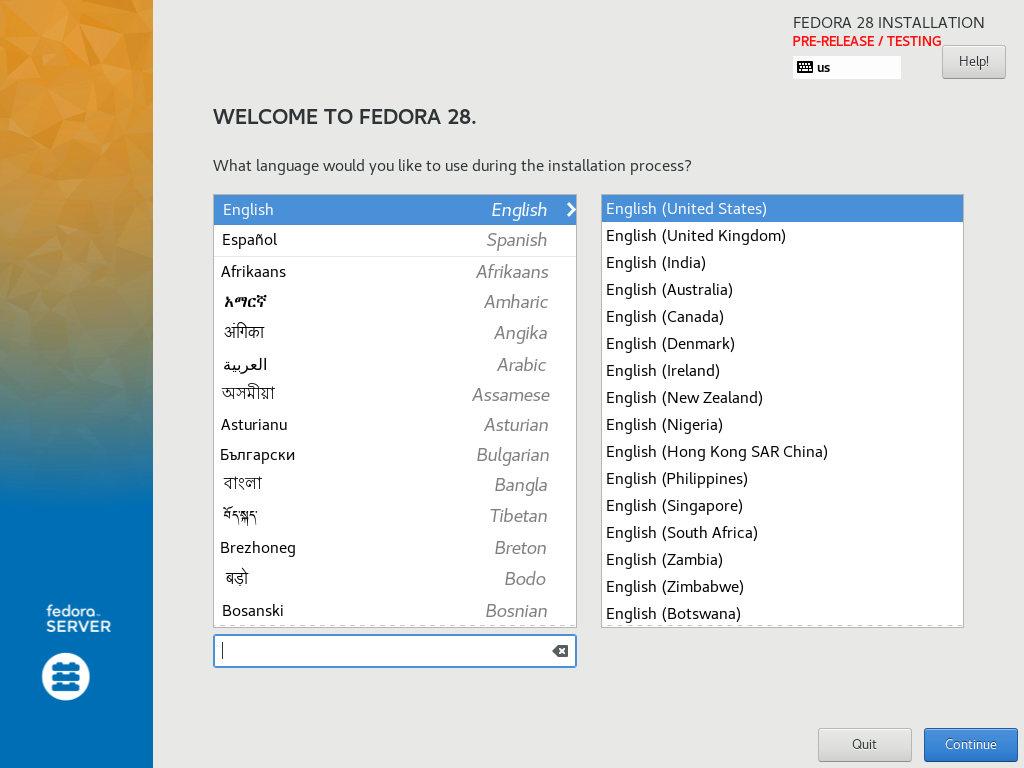Click the Continue button
This screenshot has height=768, width=1024.
coord(970,744)
